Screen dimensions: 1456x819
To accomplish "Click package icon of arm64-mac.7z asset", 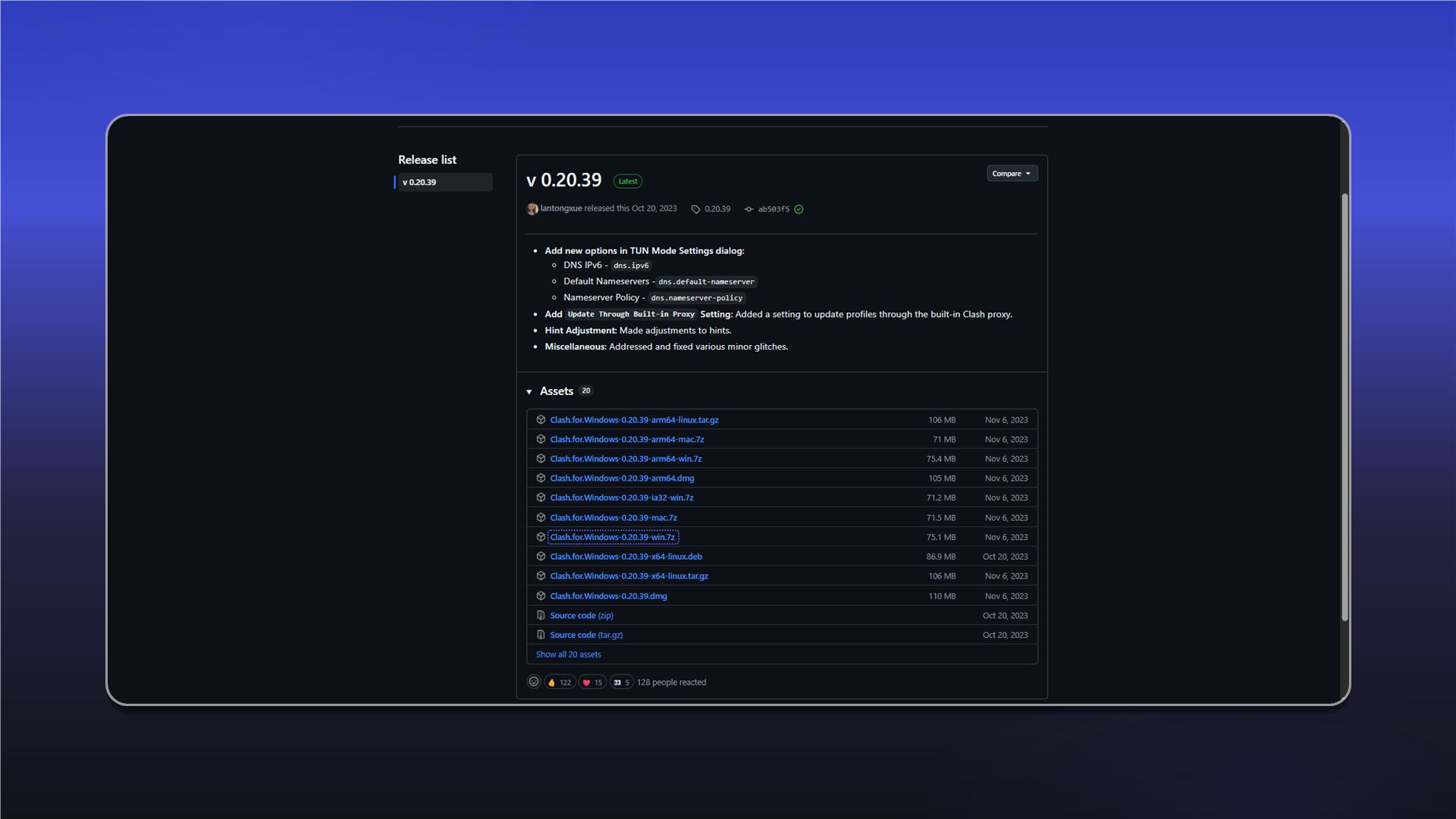I will point(541,440).
